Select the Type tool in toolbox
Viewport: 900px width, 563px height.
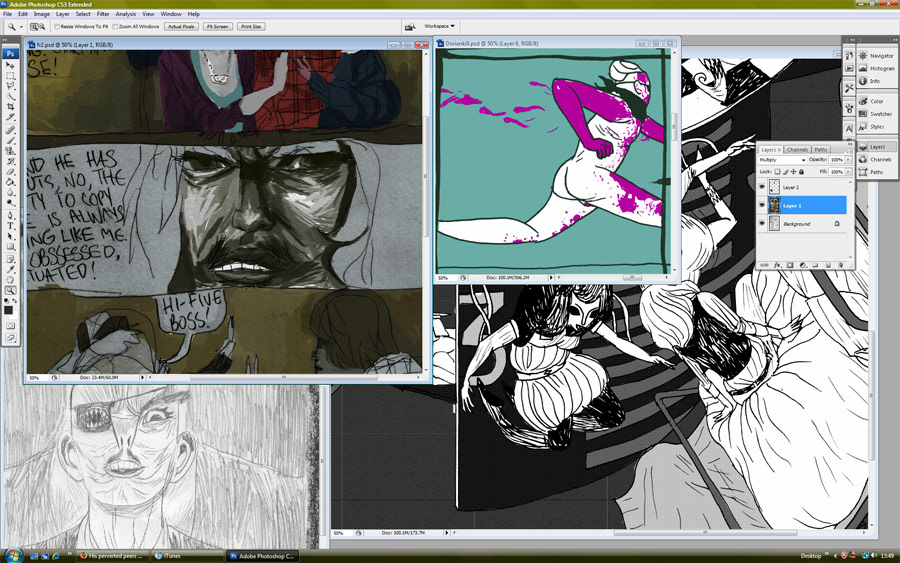point(10,226)
